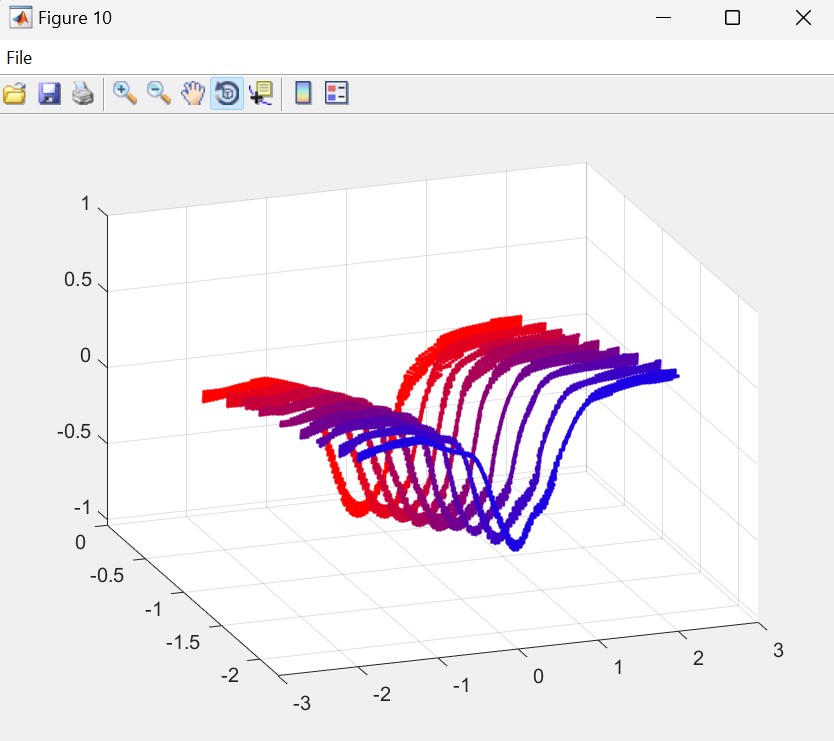Click the 0.5 tick label on the vertical axis
Image resolution: width=834 pixels, height=741 pixels.
[x=78, y=280]
